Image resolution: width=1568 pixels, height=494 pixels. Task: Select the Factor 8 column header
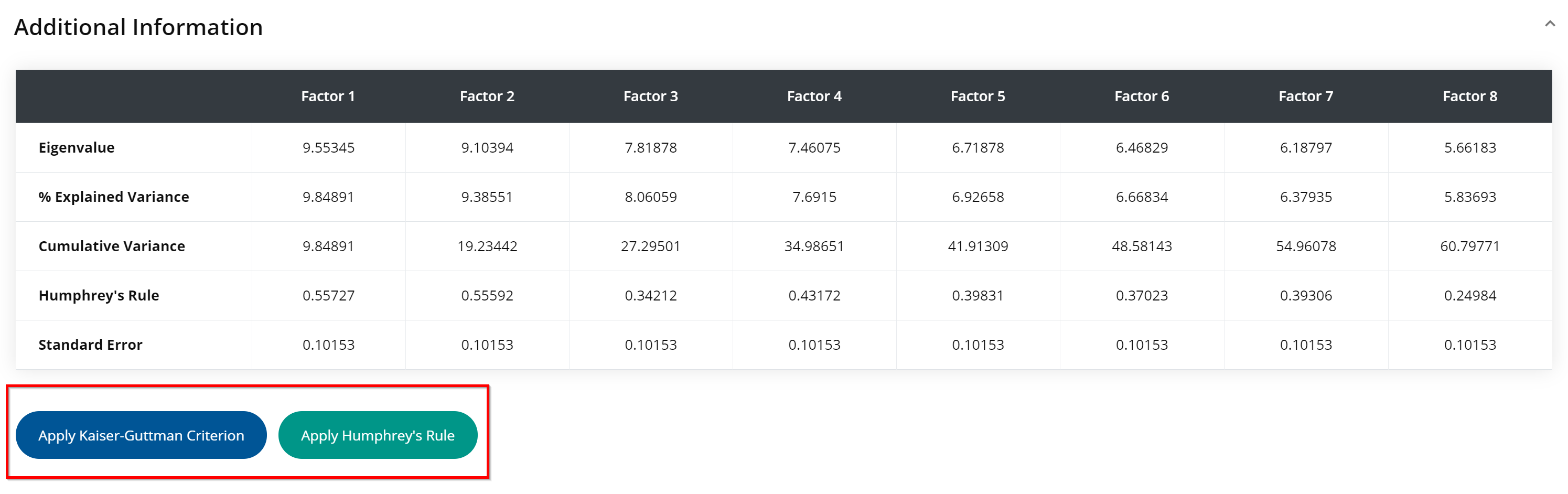coord(1470,96)
